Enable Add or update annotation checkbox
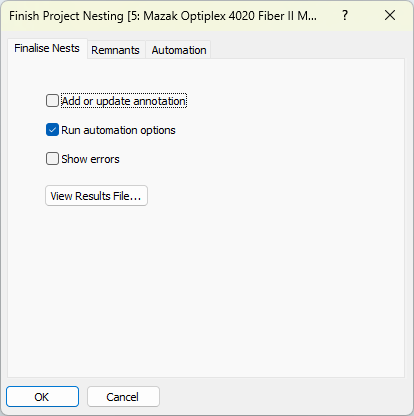414x416 pixels. (52, 101)
